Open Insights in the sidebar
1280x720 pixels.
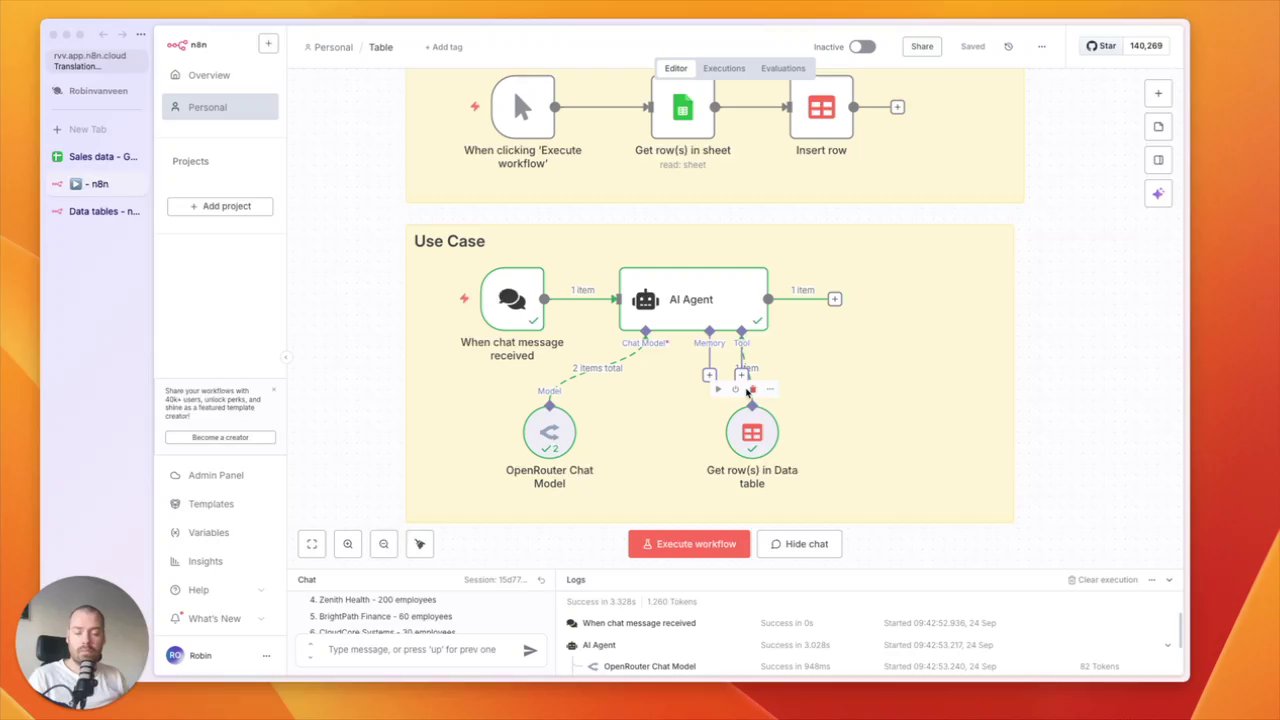(205, 561)
